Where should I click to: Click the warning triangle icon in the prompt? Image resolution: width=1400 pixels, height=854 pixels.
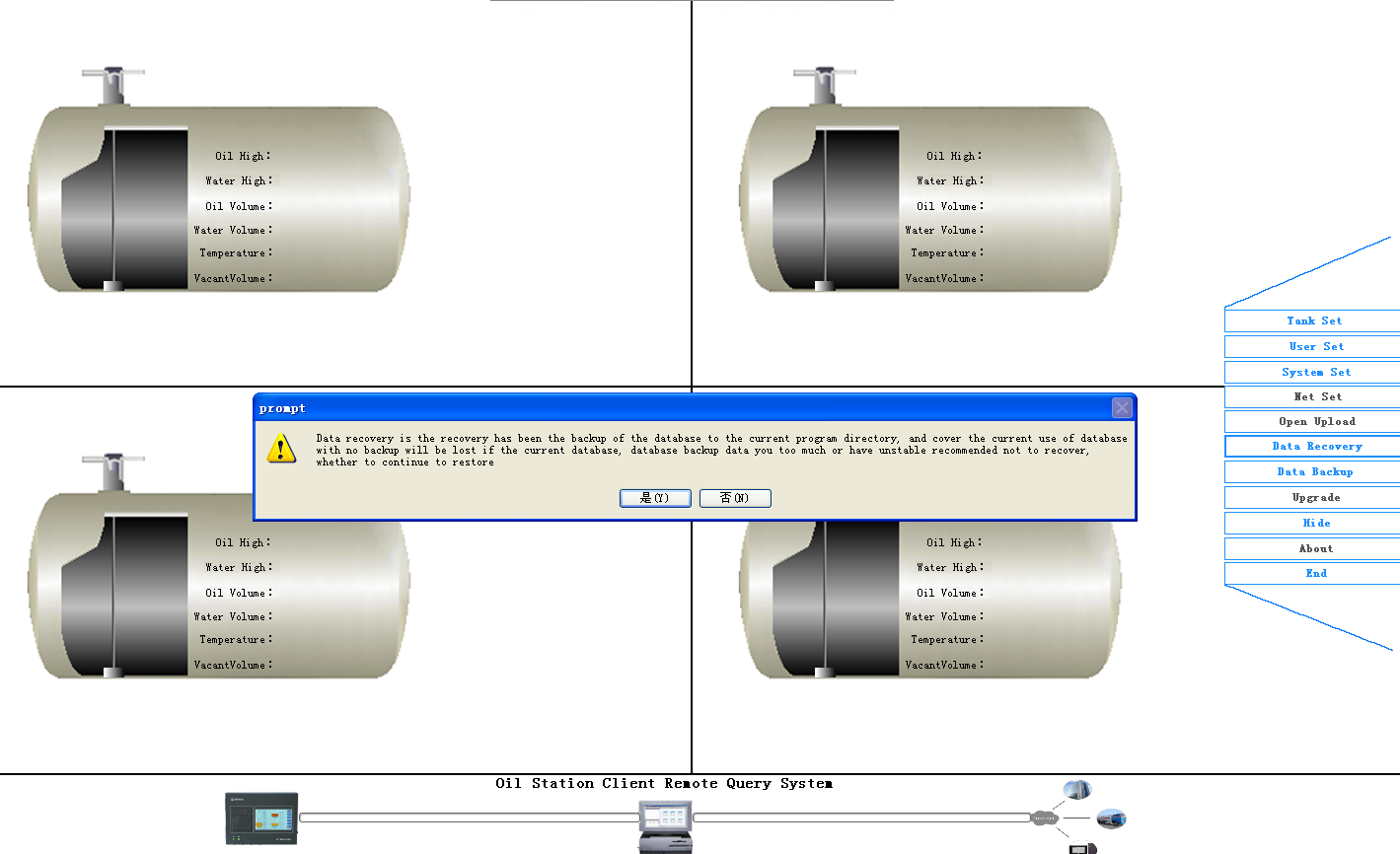coord(280,449)
